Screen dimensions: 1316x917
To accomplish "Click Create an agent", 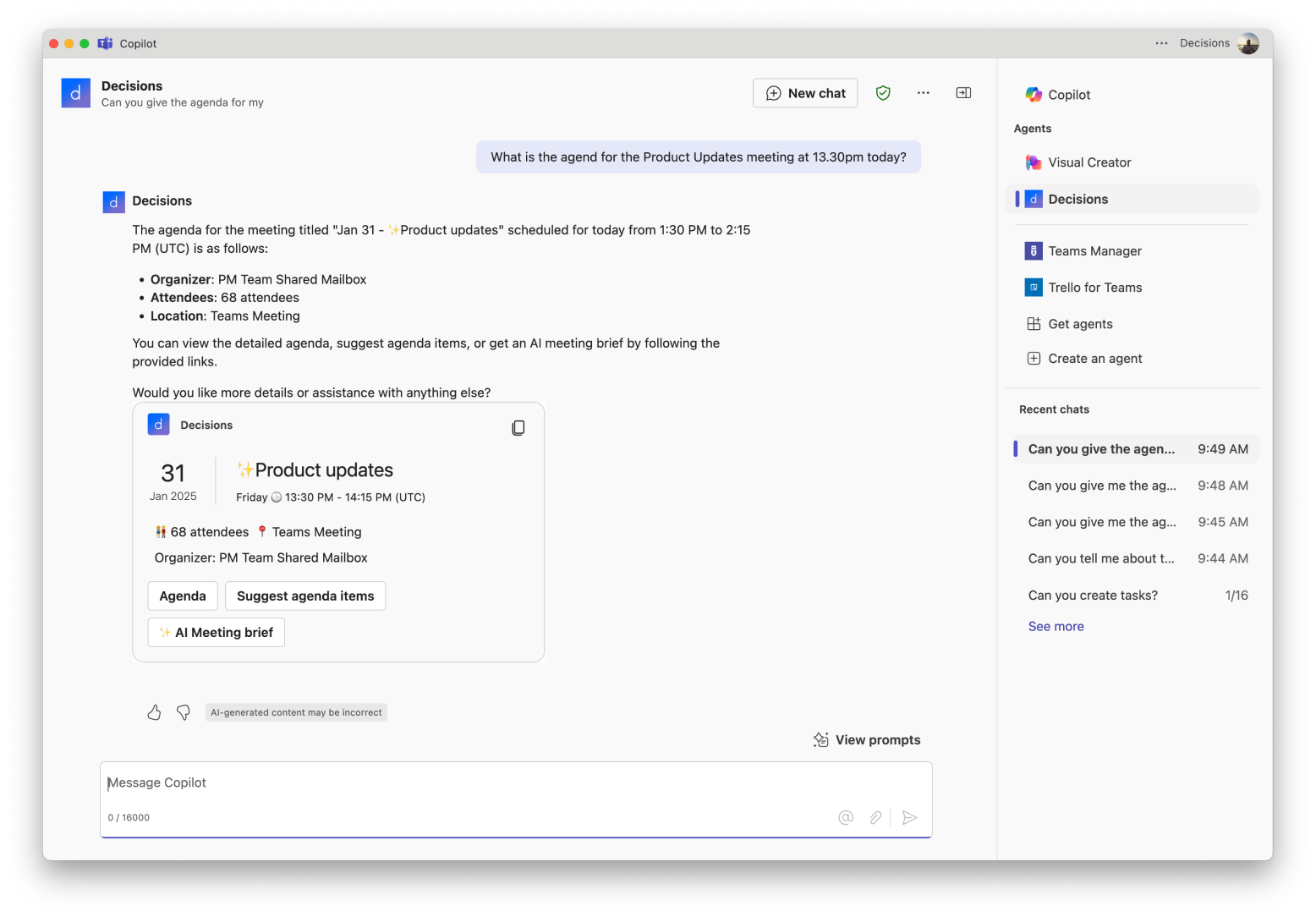I will click(1132, 359).
